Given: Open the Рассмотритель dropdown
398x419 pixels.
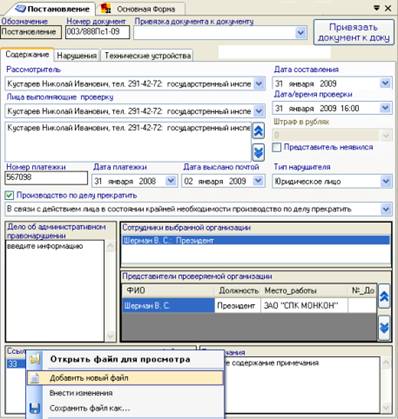Looking at the screenshot, I should click(259, 84).
